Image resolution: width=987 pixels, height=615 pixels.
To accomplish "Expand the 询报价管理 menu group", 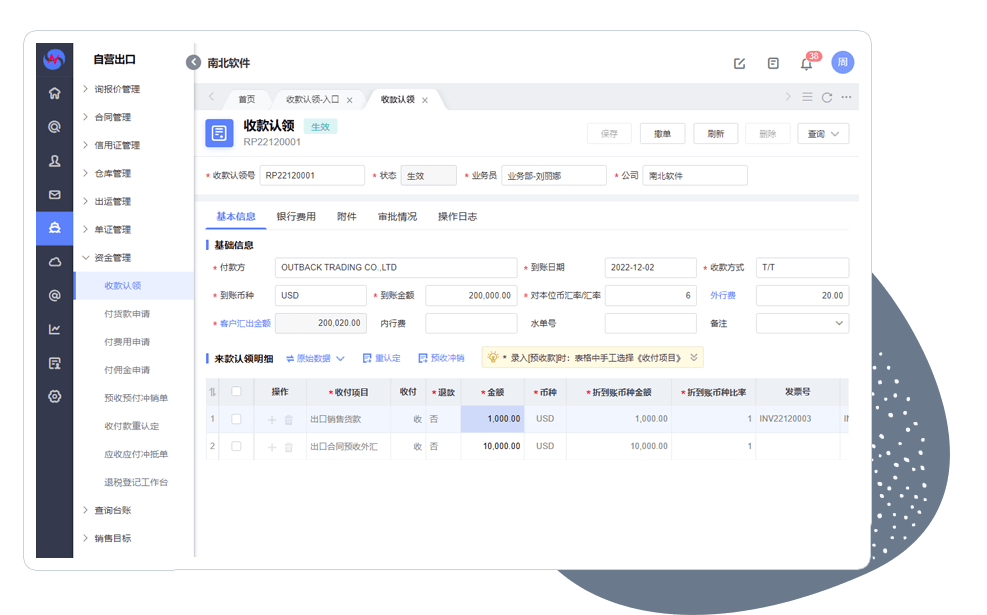I will pyautogui.click(x=116, y=89).
